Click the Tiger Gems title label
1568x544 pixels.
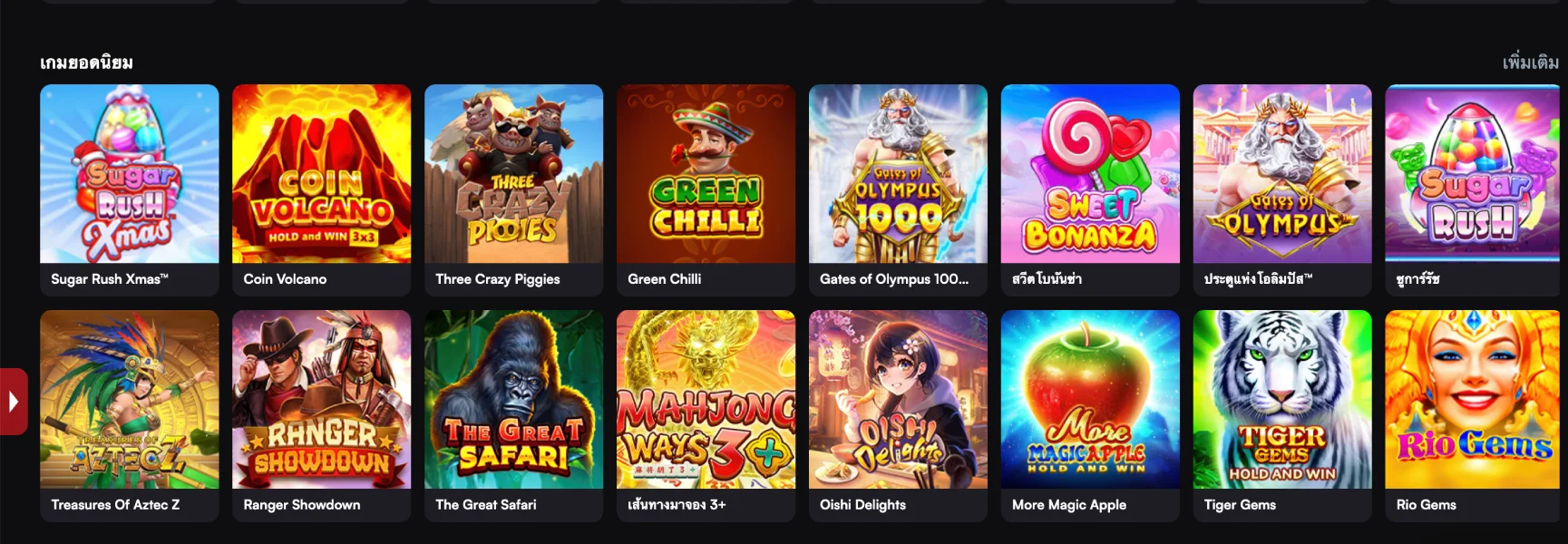coord(1240,505)
